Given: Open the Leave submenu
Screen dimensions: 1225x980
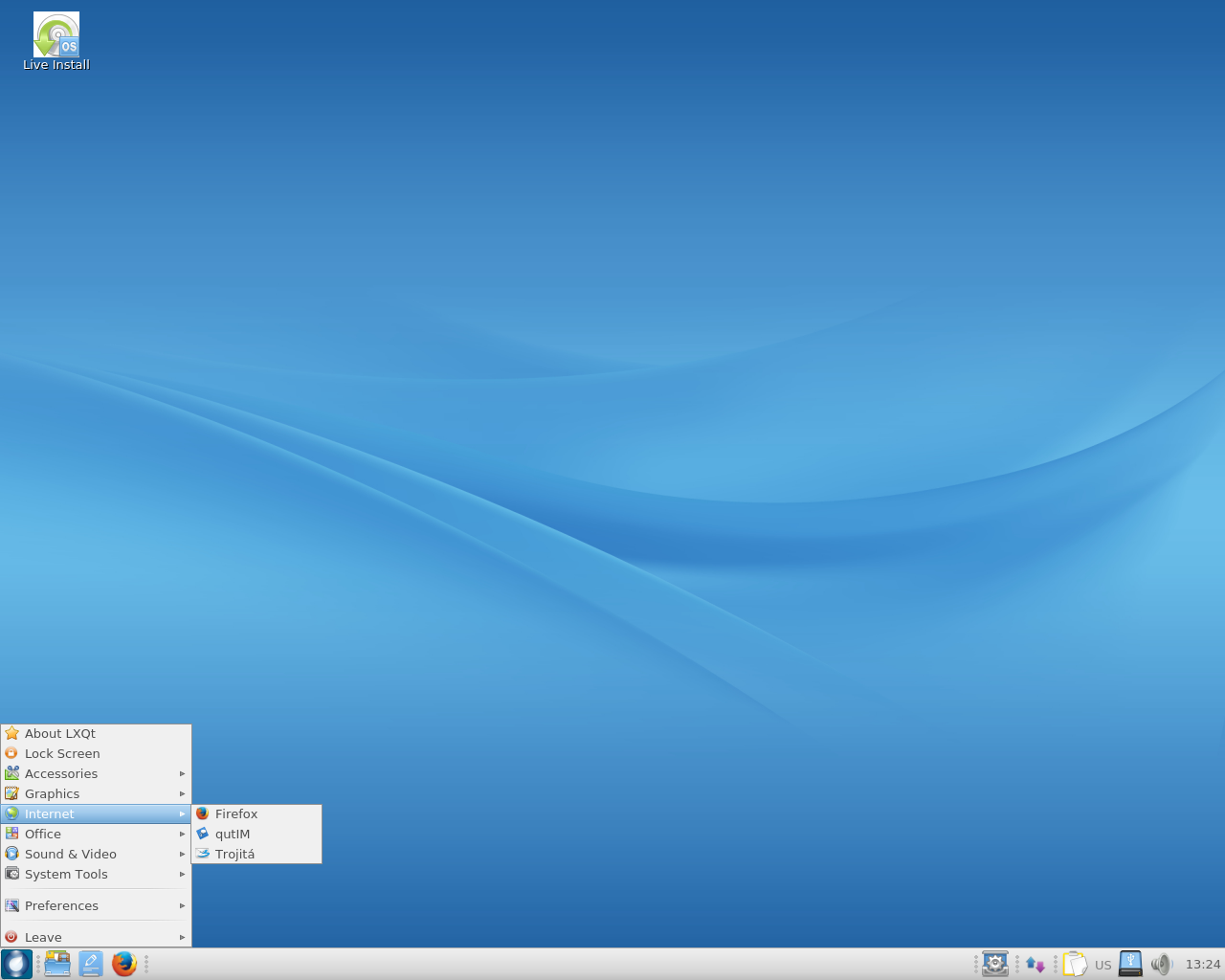Looking at the screenshot, I should (96, 937).
